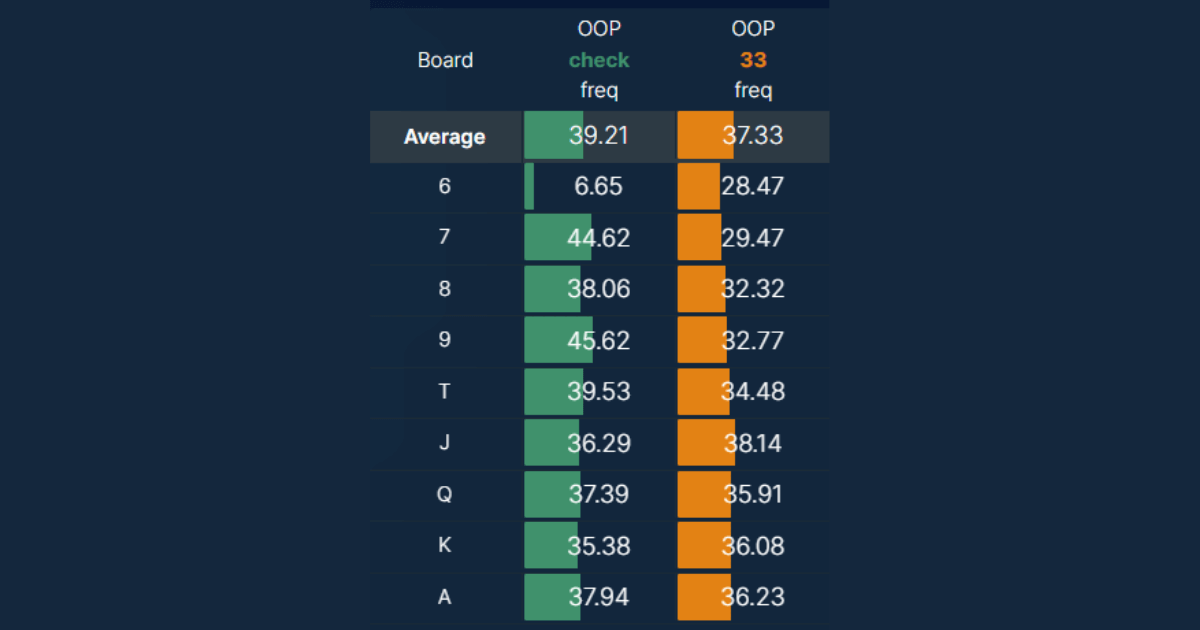
Task: Click the orange 37.33 bar in Average row
Action: (706, 136)
